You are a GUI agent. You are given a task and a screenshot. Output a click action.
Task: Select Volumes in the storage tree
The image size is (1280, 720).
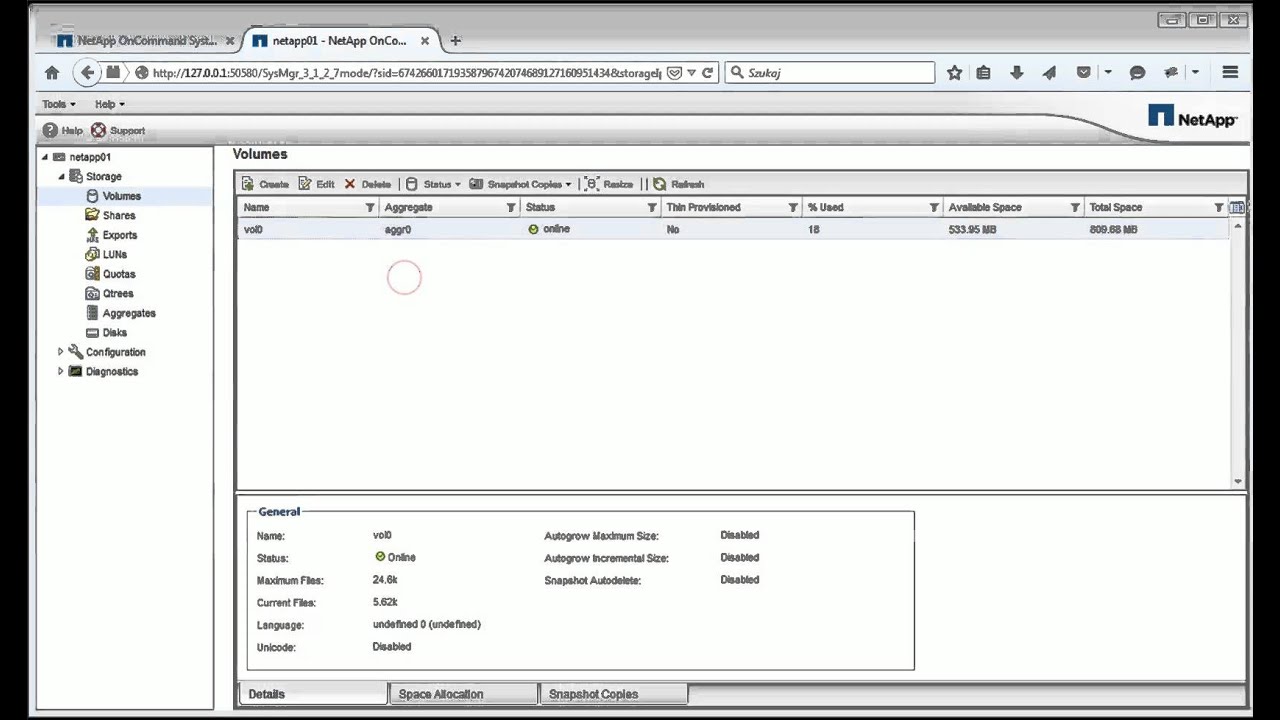(x=121, y=196)
